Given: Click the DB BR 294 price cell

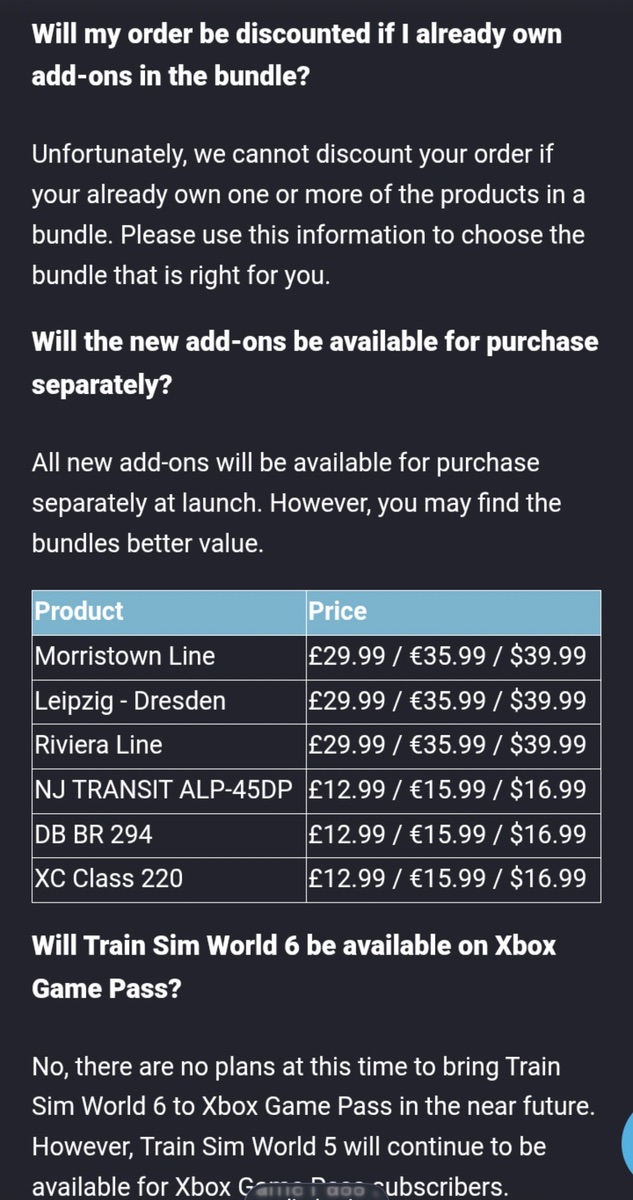Looking at the screenshot, I should [453, 835].
